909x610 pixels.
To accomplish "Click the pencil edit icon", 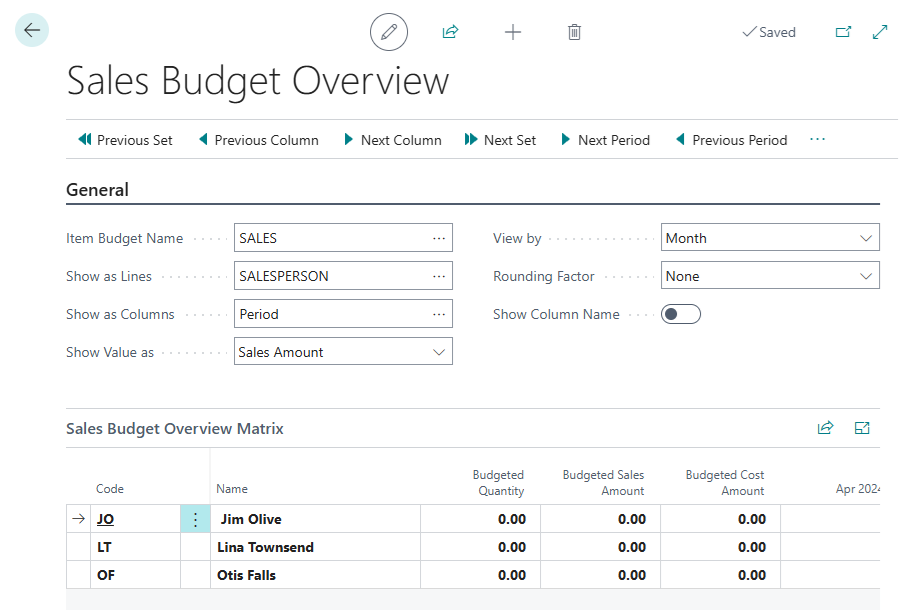I will click(389, 32).
